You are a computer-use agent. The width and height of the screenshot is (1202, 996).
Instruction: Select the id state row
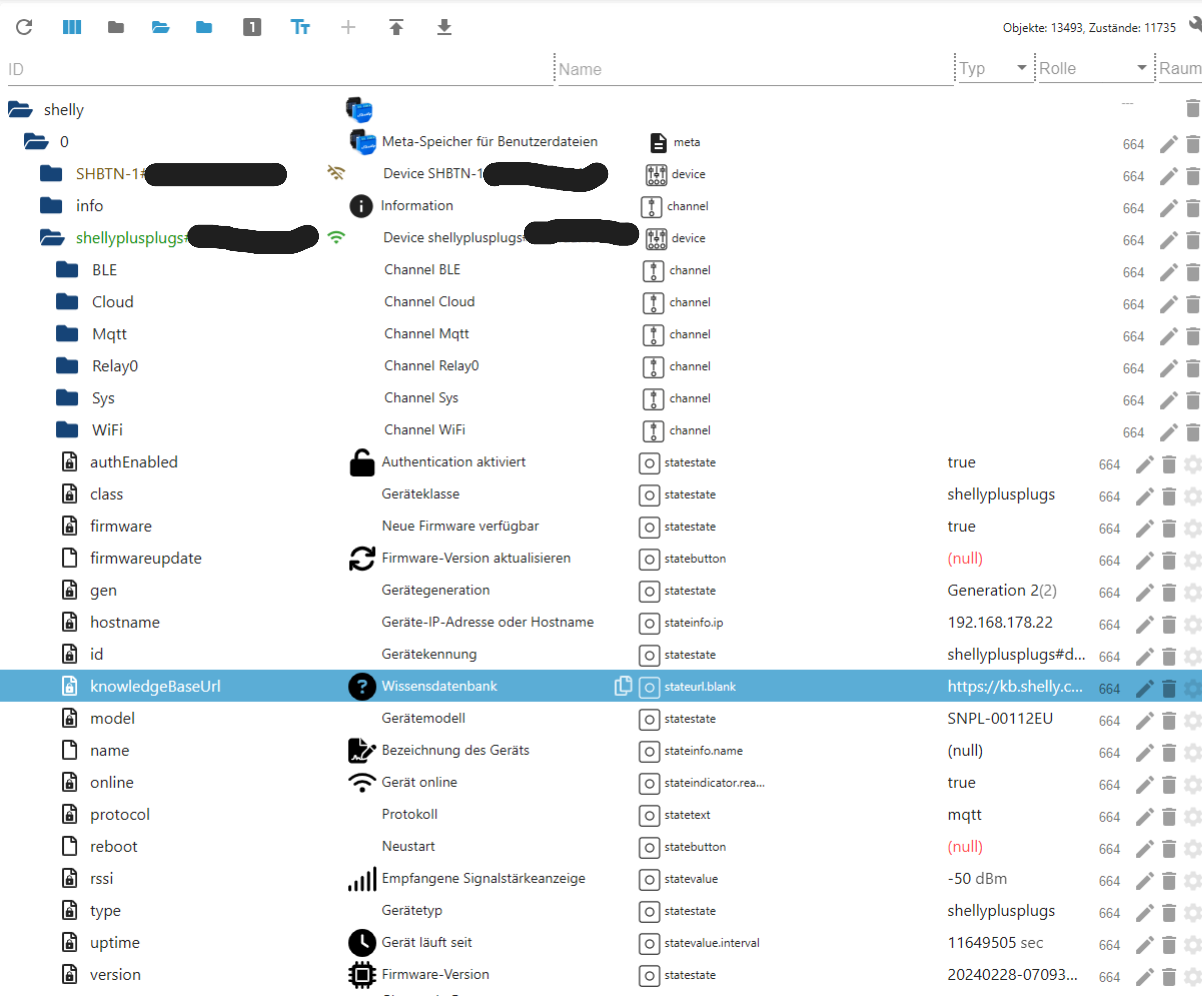pyautogui.click(x=601, y=654)
